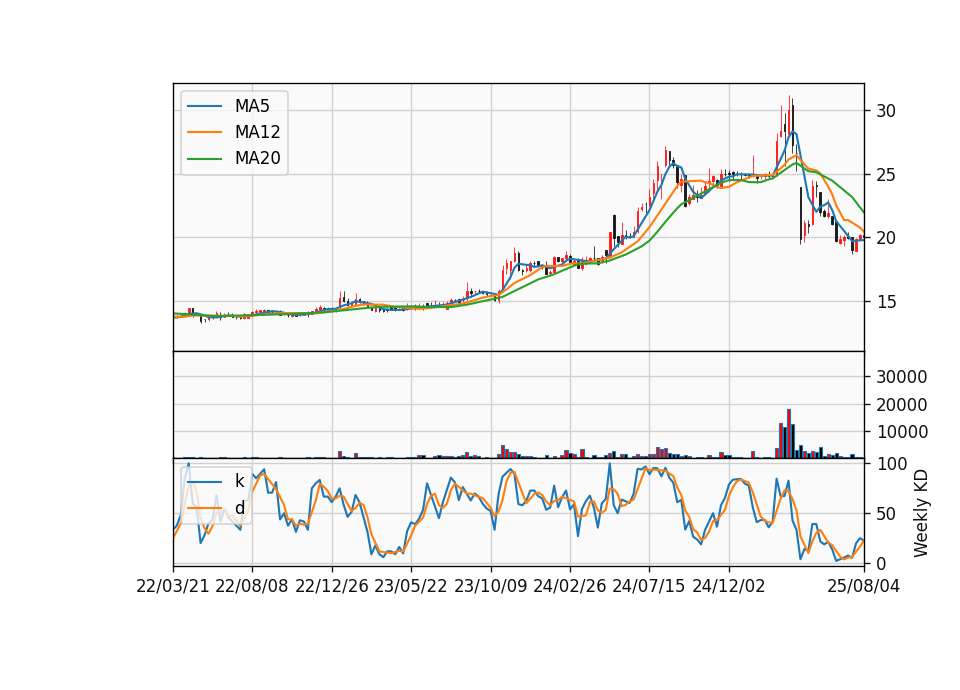This screenshot has width=960, height=690.
Task: Click the KD axis label 0
Action: tap(881, 564)
